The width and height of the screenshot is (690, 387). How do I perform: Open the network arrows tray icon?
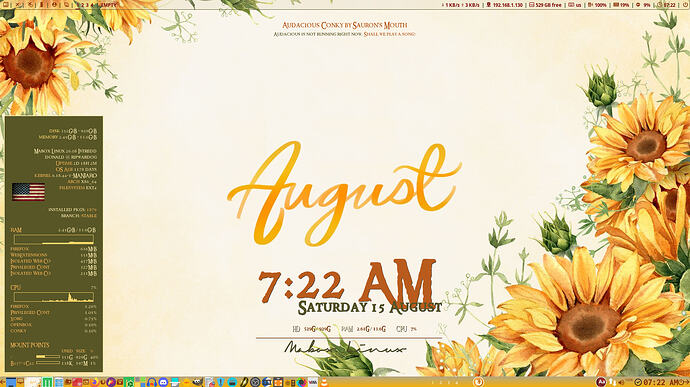click(x=613, y=382)
